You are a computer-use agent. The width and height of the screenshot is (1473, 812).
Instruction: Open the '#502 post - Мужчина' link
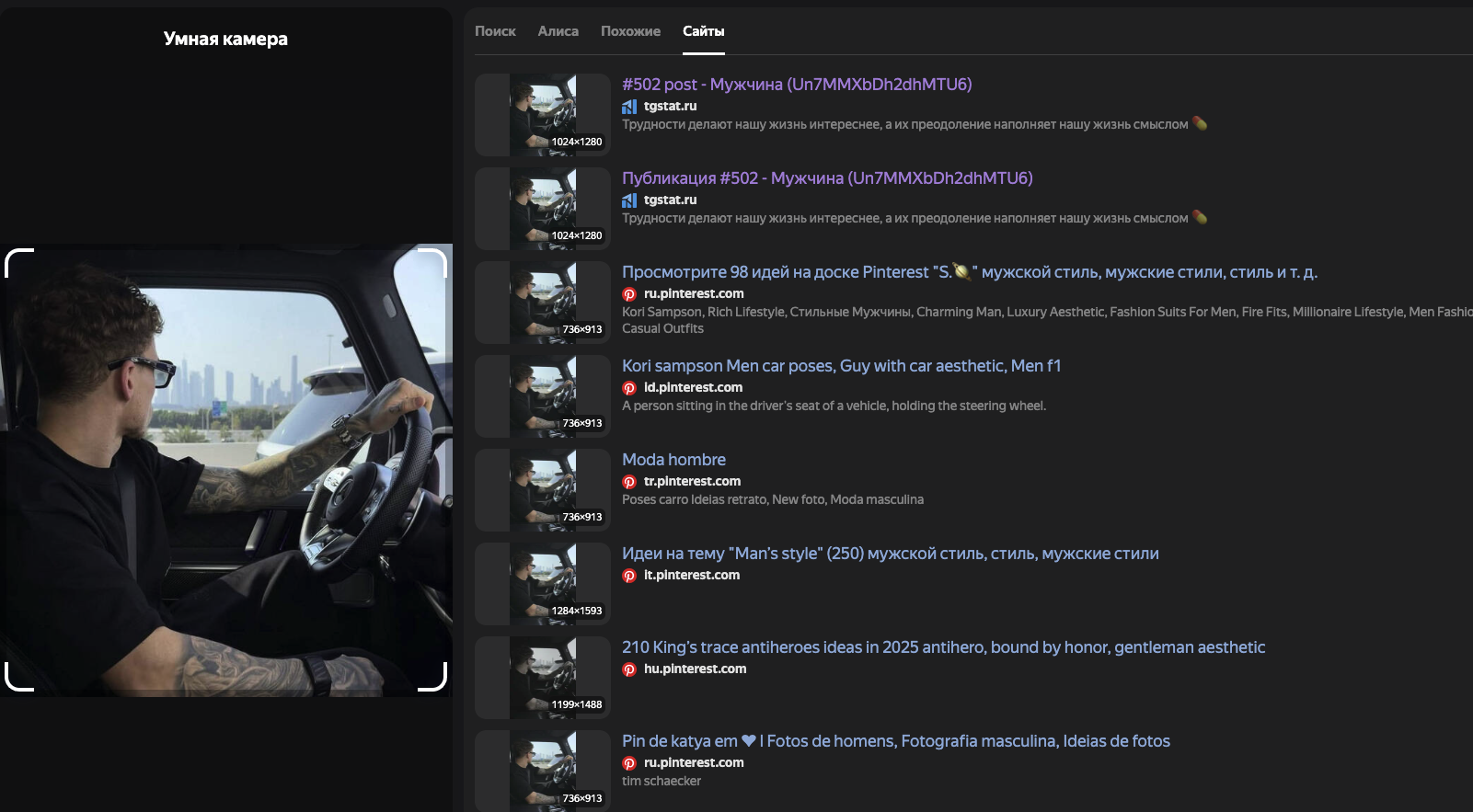[x=797, y=85]
